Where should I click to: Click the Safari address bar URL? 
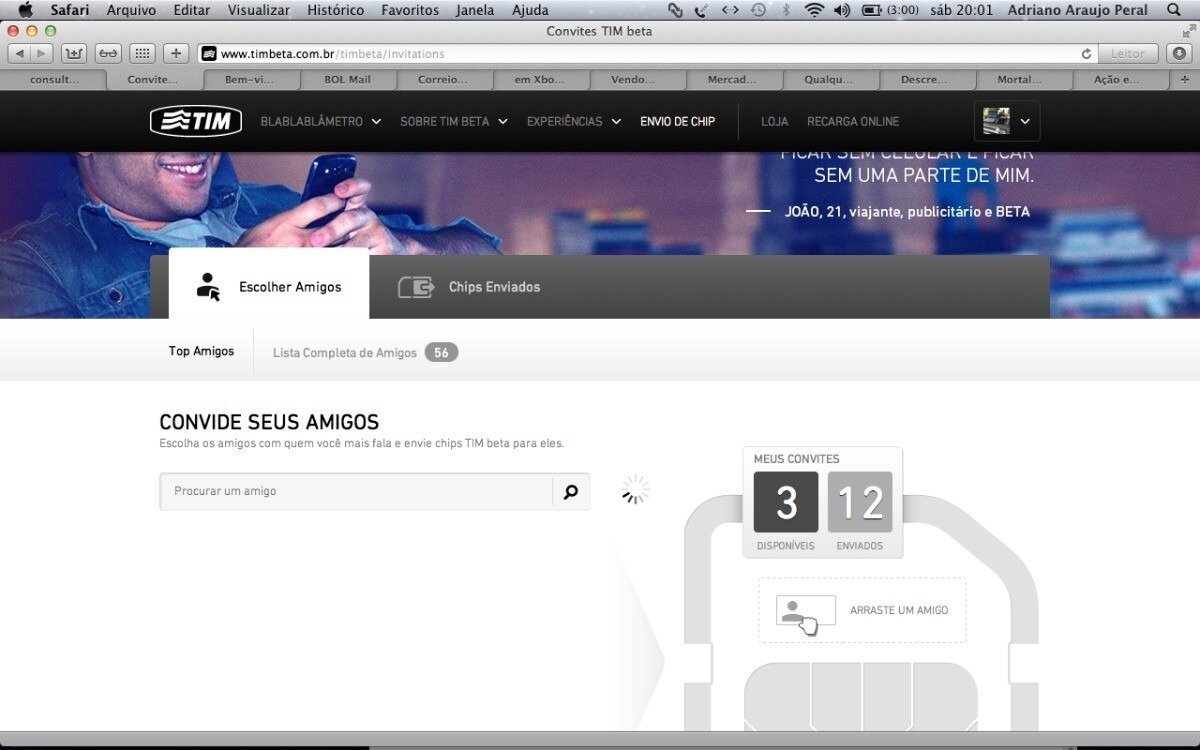(332, 54)
